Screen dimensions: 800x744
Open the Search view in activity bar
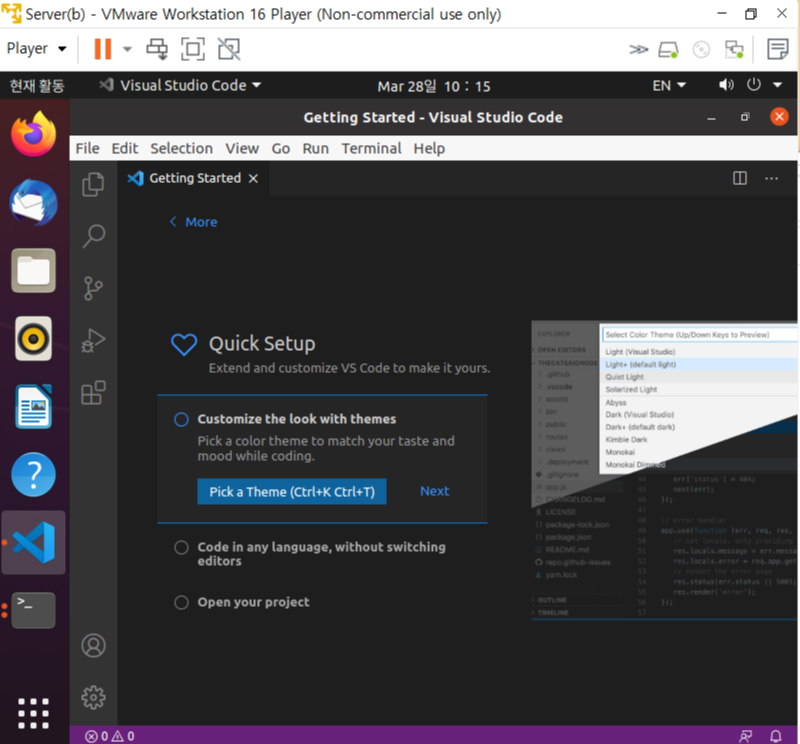tap(93, 236)
